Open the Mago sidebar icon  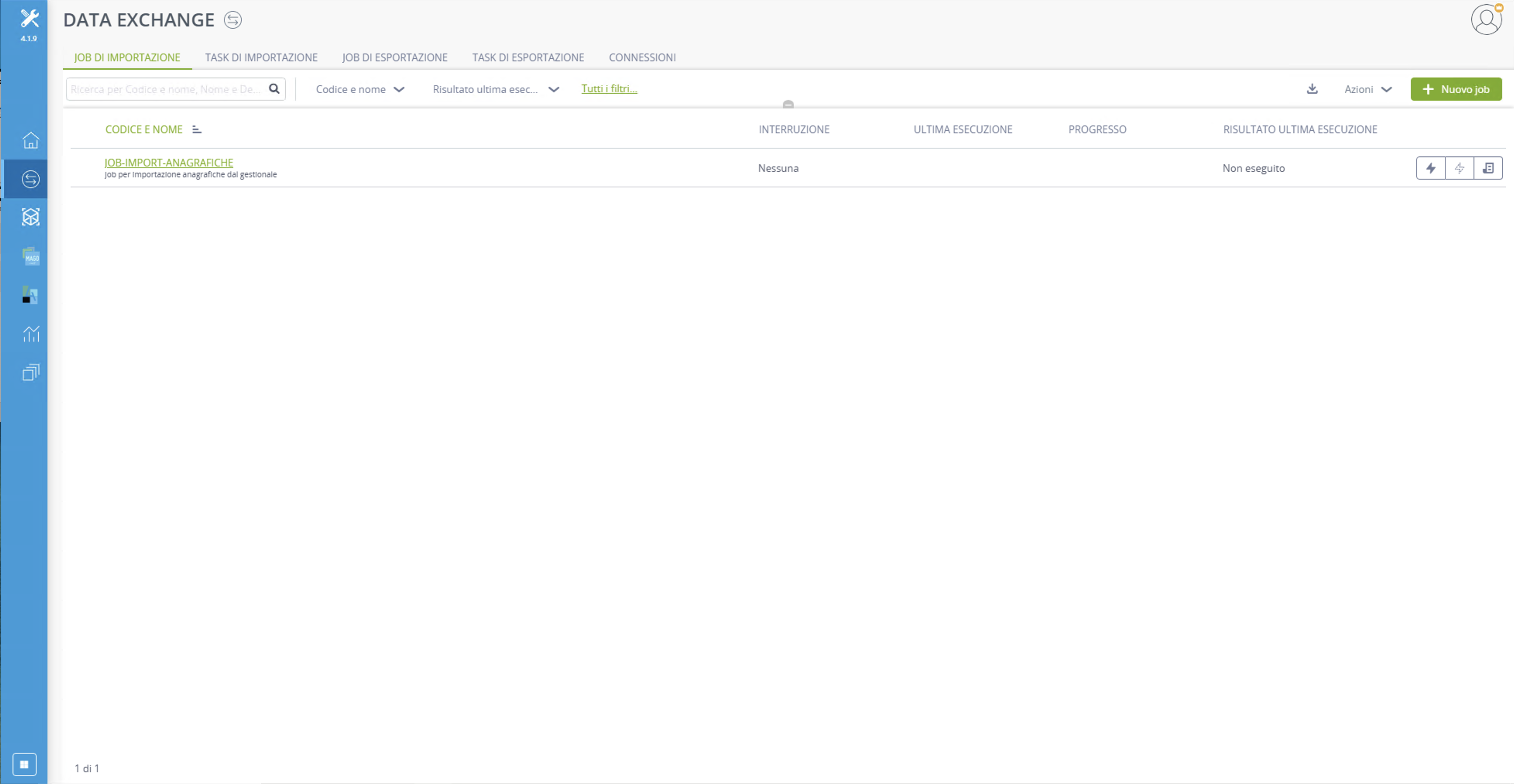(x=31, y=256)
